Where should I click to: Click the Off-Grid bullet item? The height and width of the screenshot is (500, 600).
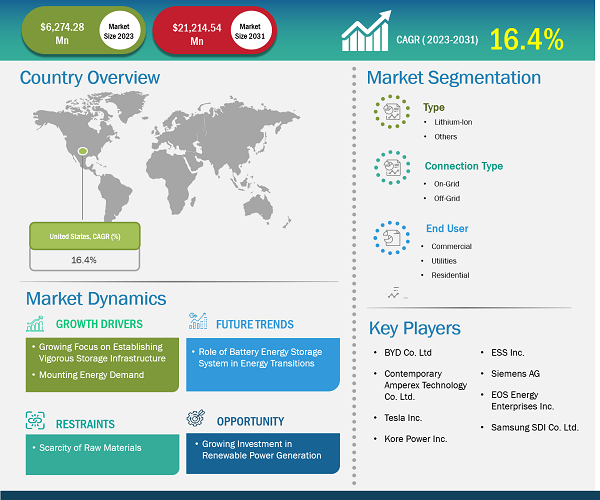447,198
